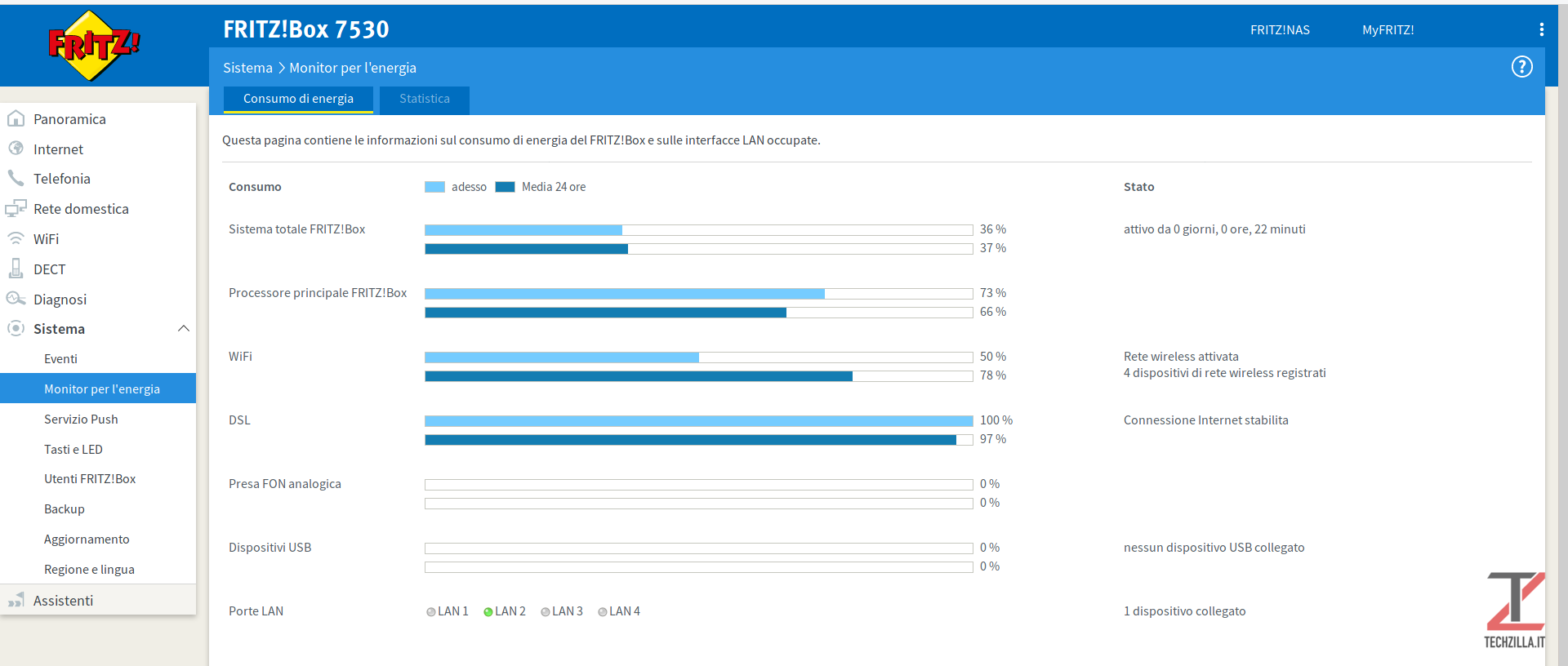
Task: Click the FRITZ!Box 7530 title
Action: pyautogui.click(x=306, y=29)
